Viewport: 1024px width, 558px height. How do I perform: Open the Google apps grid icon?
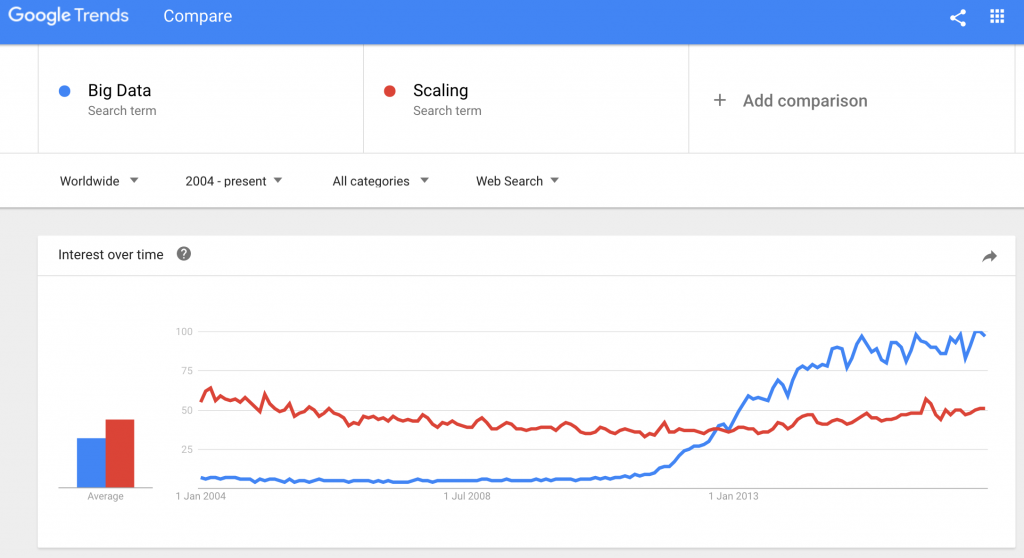point(997,16)
